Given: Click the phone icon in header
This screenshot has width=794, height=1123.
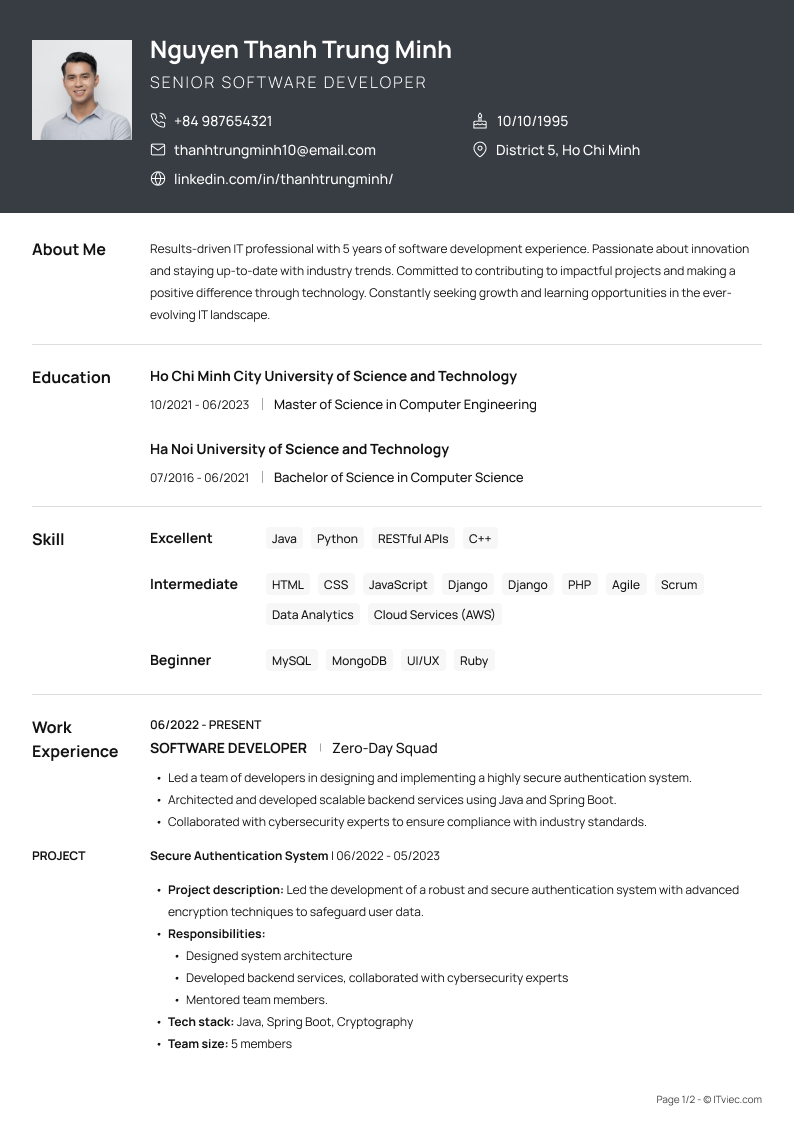Looking at the screenshot, I should 158,121.
